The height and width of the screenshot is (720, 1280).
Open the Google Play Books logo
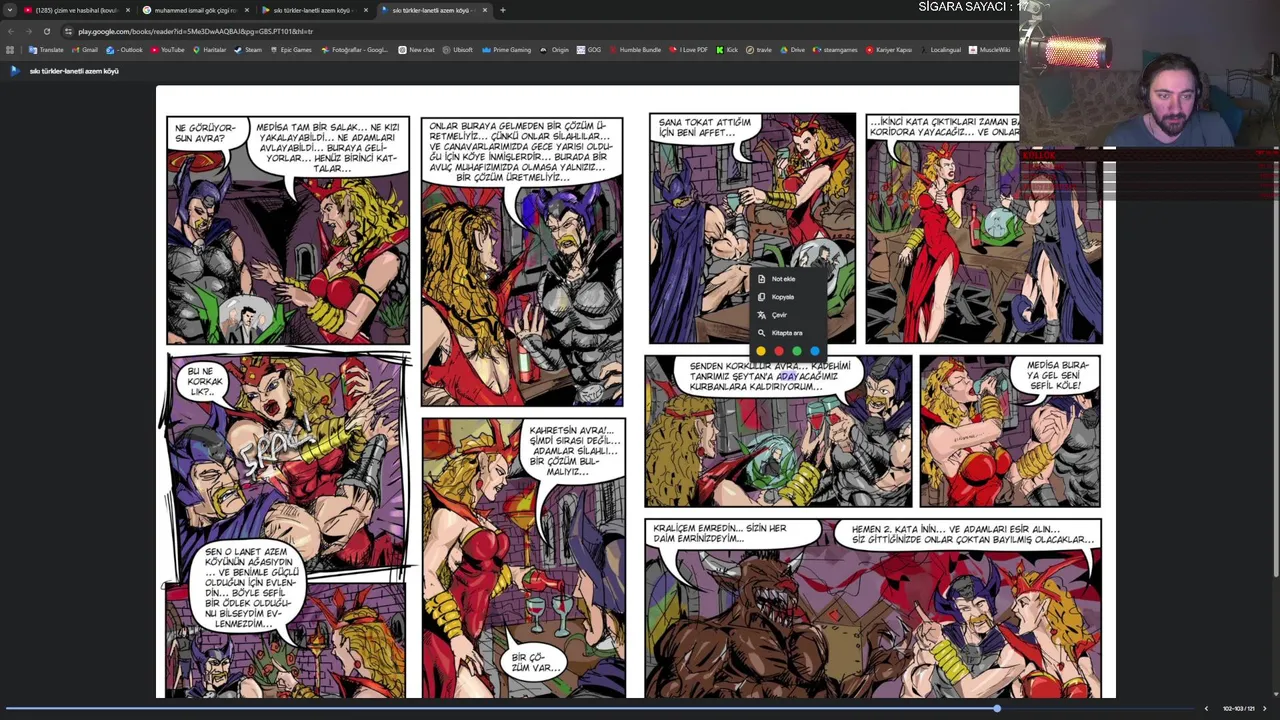(14, 71)
